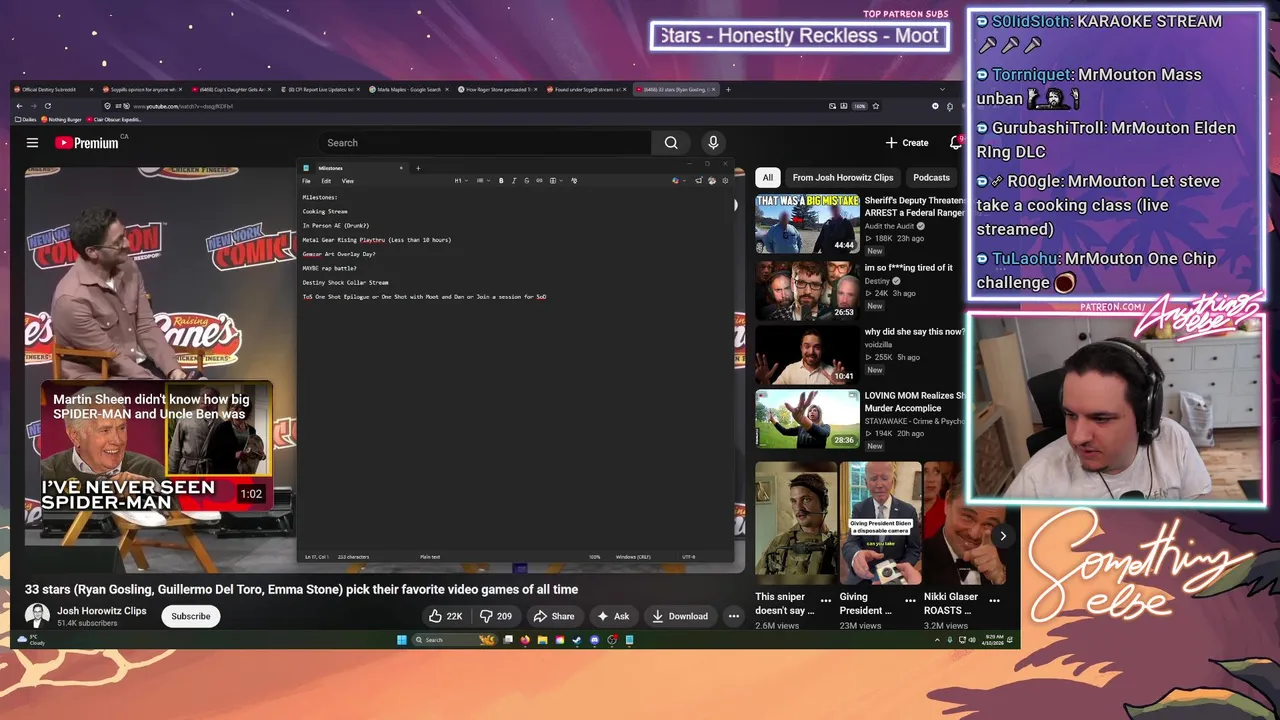Image resolution: width=1280 pixels, height=720 pixels.
Task: Reload the browser page
Action: tap(48, 106)
